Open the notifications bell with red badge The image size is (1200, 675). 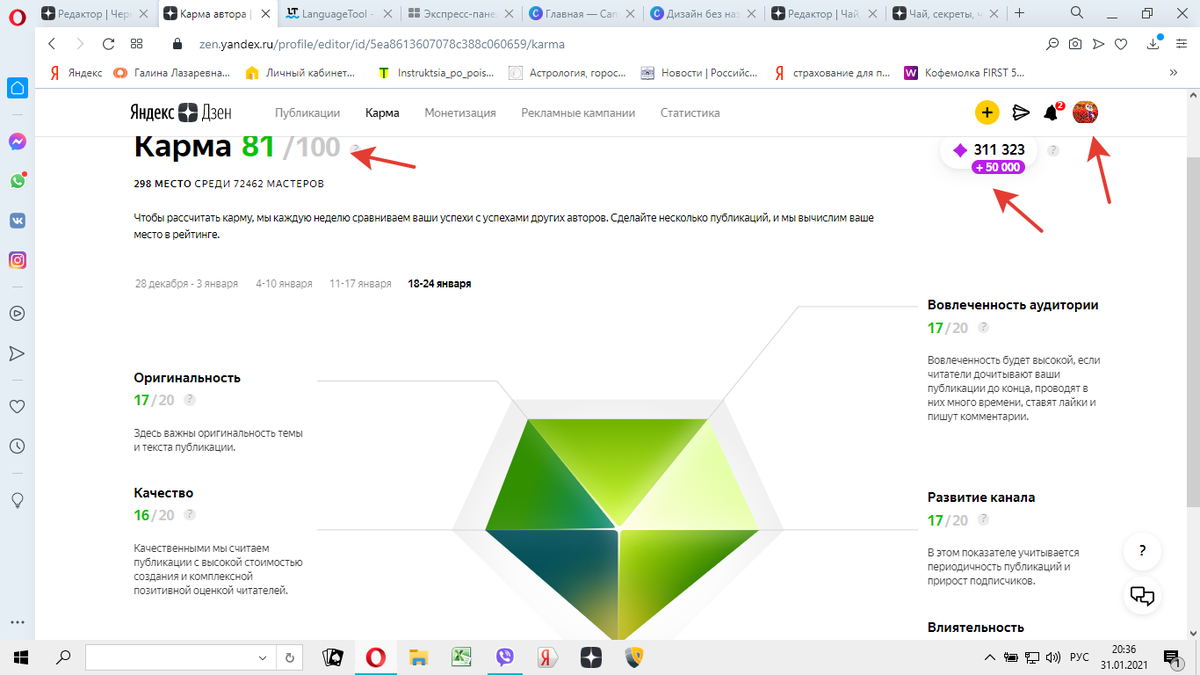click(x=1052, y=112)
